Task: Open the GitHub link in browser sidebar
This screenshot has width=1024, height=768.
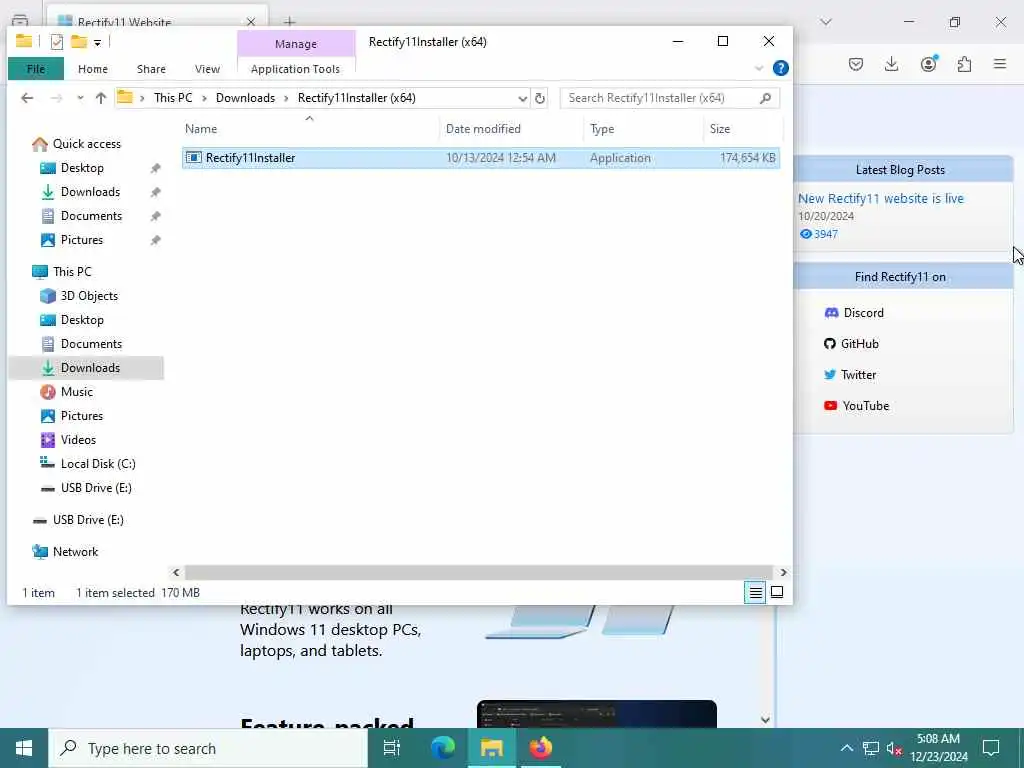Action: pos(851,344)
